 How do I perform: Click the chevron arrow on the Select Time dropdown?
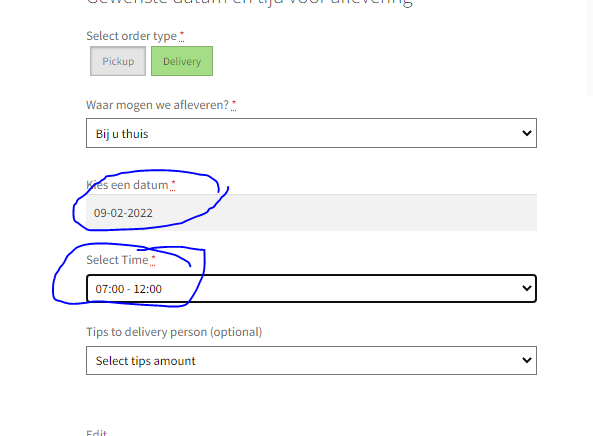527,289
